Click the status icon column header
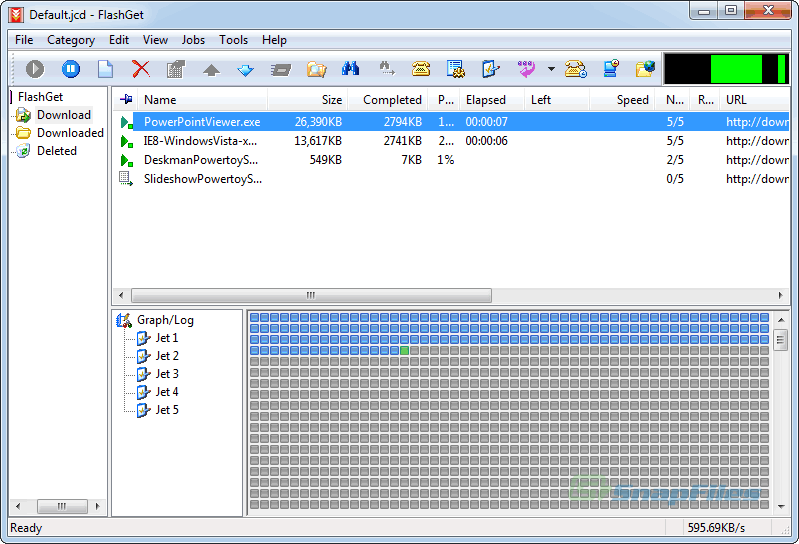This screenshot has width=799, height=544. [x=126, y=100]
